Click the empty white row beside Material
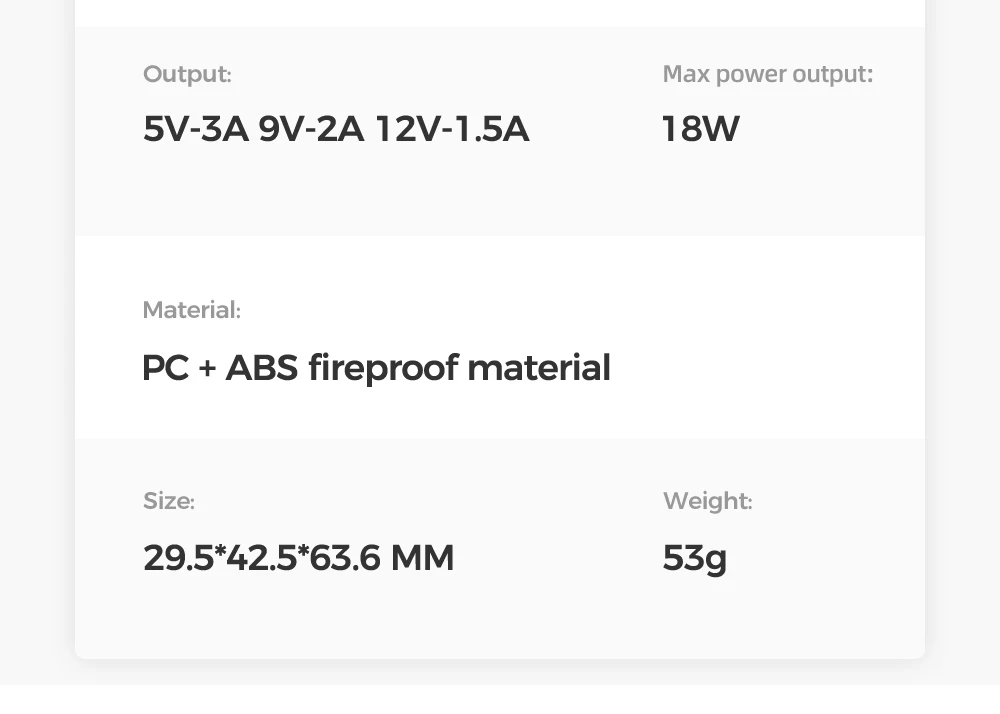The height and width of the screenshot is (714, 1000). [765, 338]
